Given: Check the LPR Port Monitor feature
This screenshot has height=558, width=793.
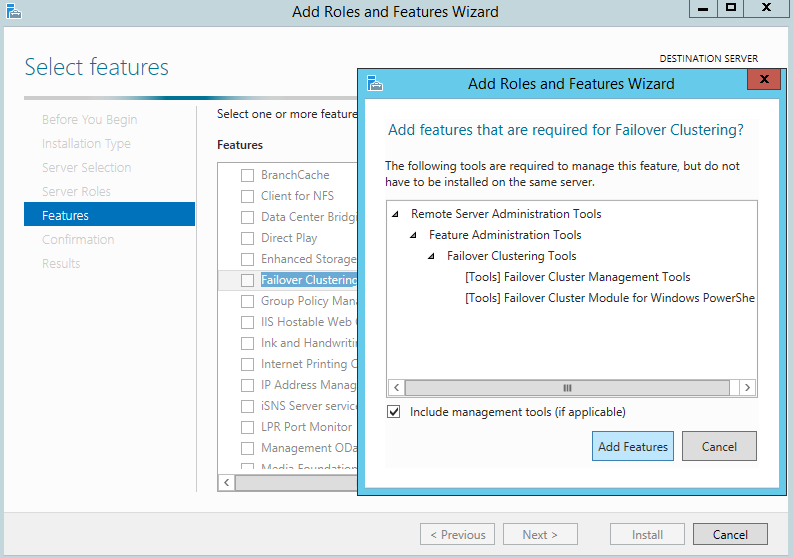Looking at the screenshot, I should [247, 427].
